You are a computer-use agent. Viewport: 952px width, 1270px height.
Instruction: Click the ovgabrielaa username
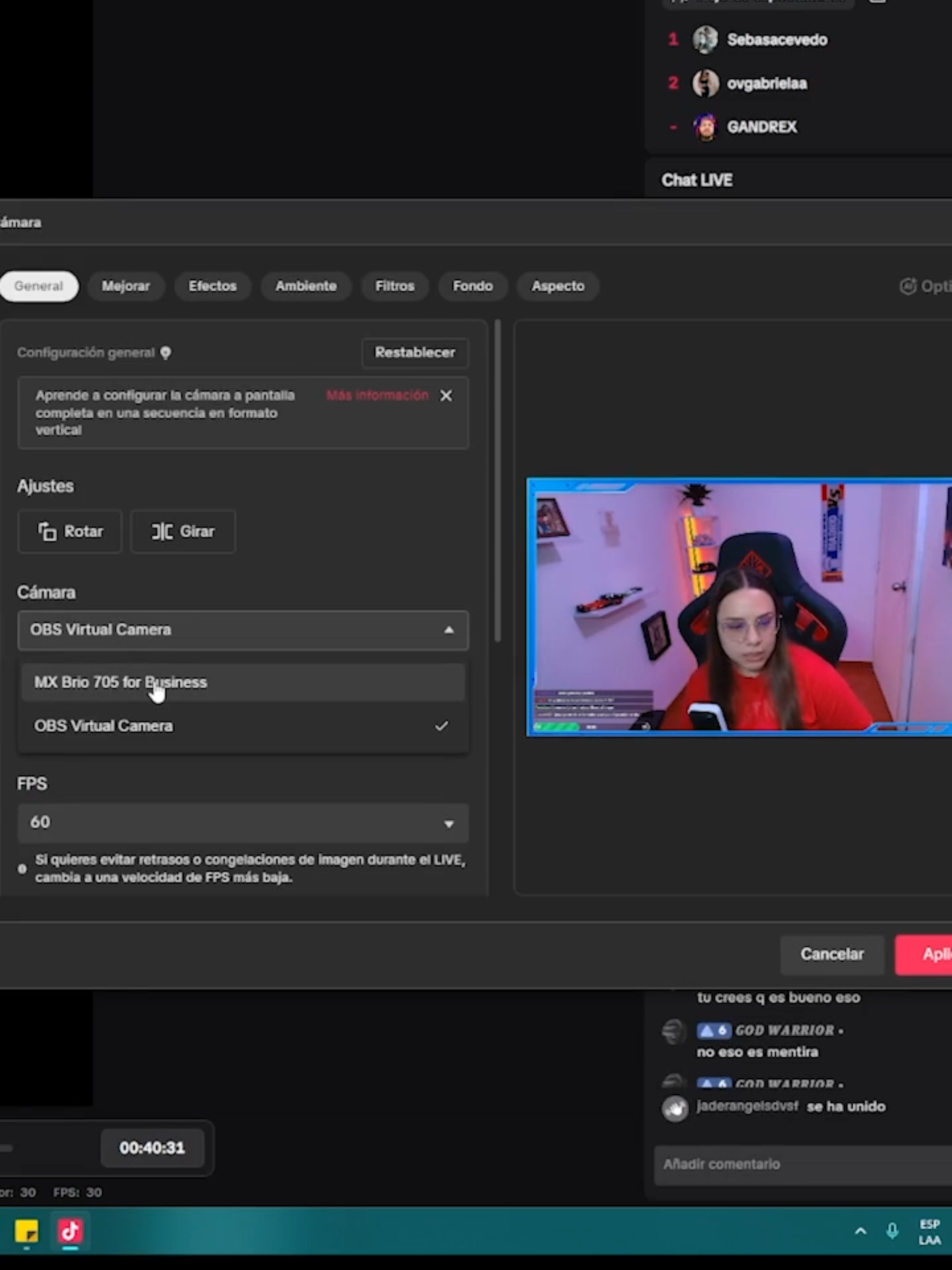point(767,84)
